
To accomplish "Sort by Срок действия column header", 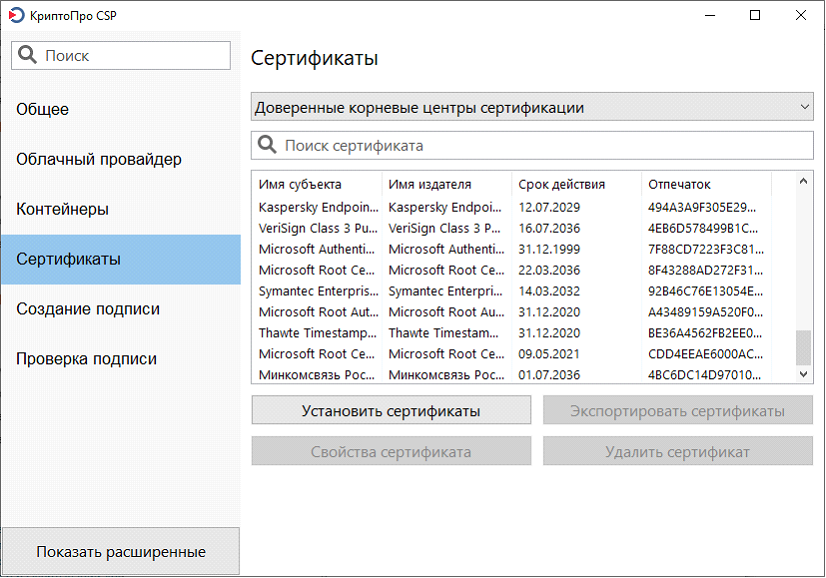I will pos(576,184).
